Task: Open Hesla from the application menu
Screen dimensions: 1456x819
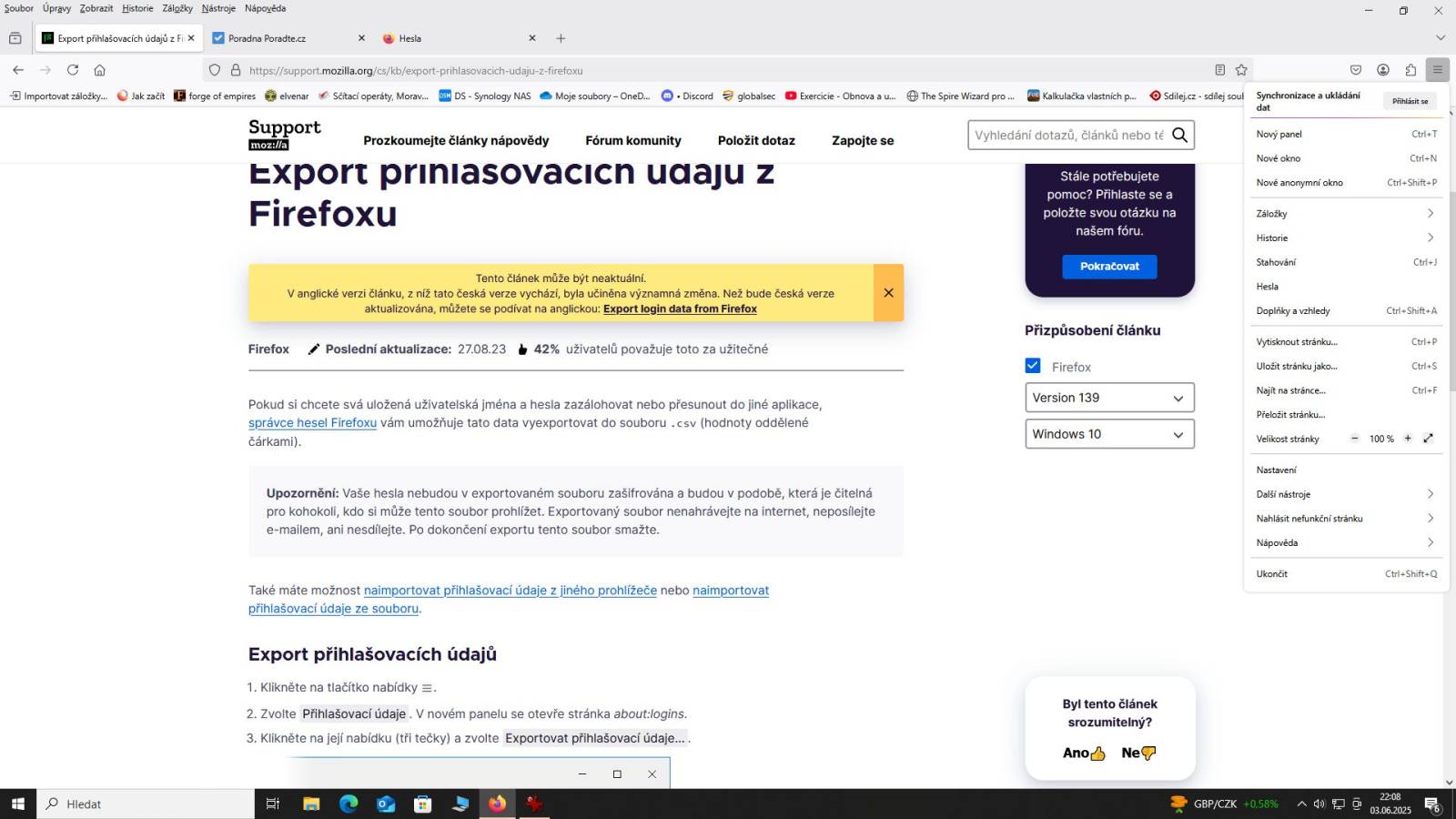Action: pos(1346,287)
